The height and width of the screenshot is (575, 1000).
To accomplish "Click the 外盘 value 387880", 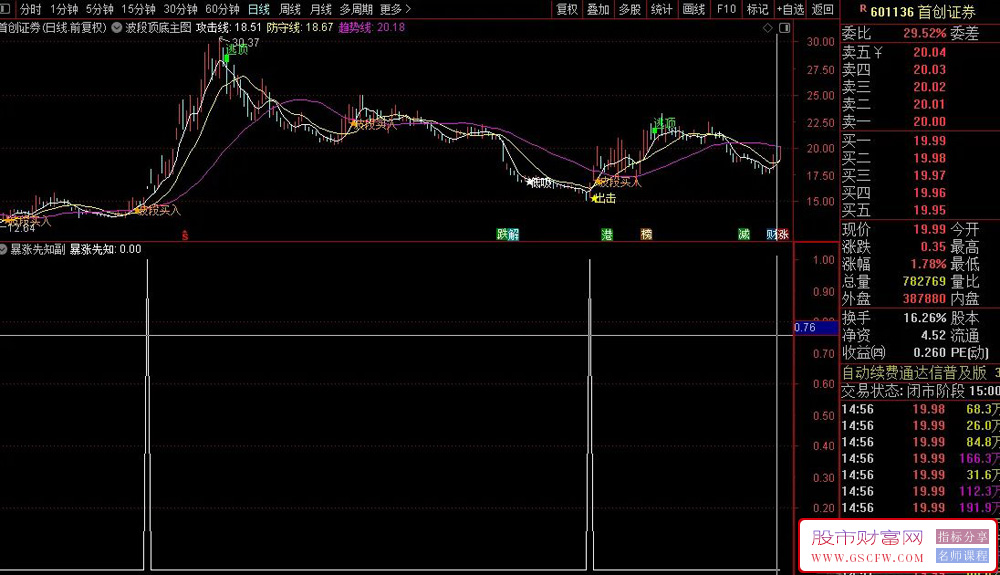I will click(924, 298).
